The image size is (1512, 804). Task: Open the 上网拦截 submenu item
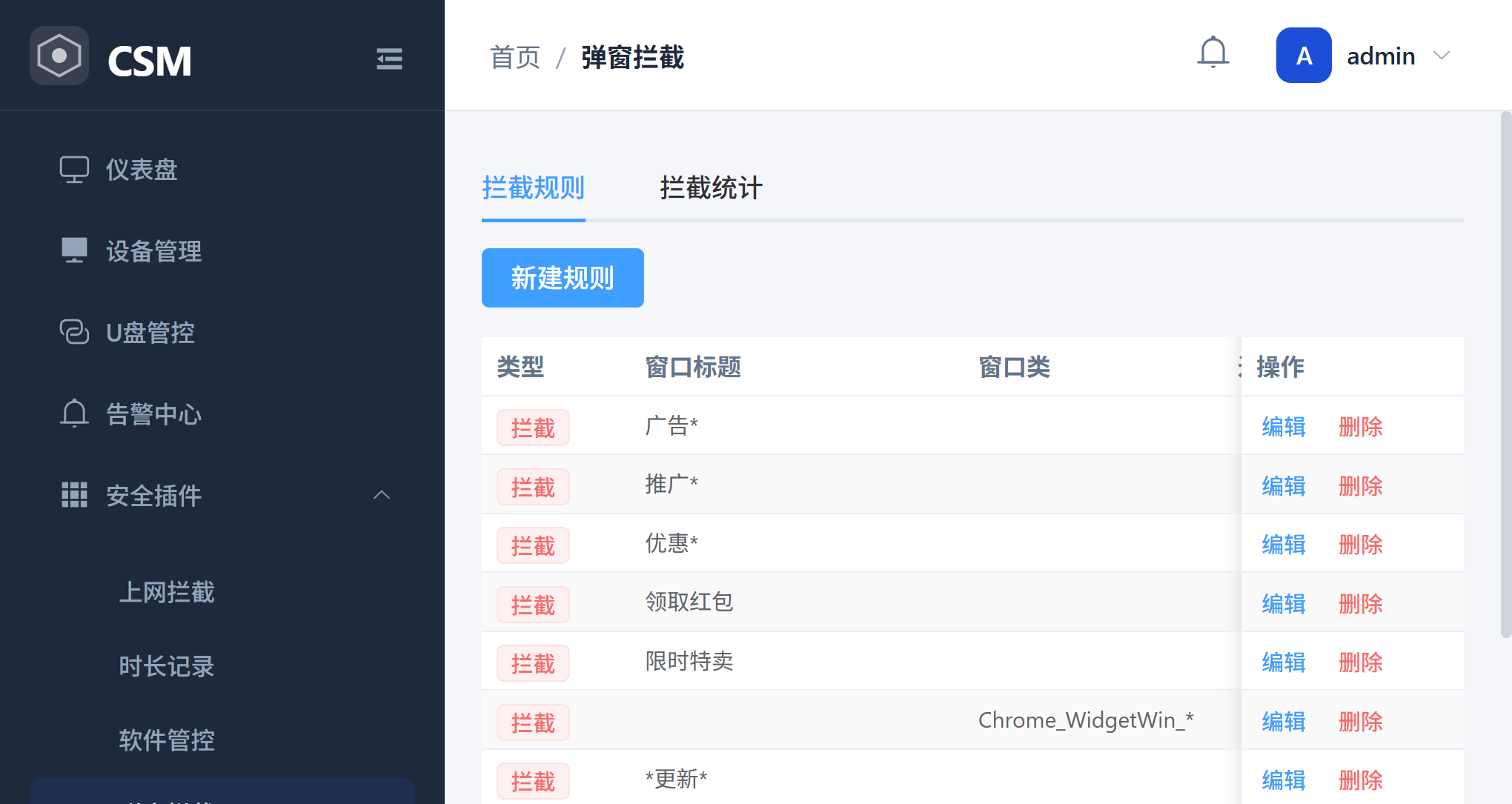tap(167, 592)
